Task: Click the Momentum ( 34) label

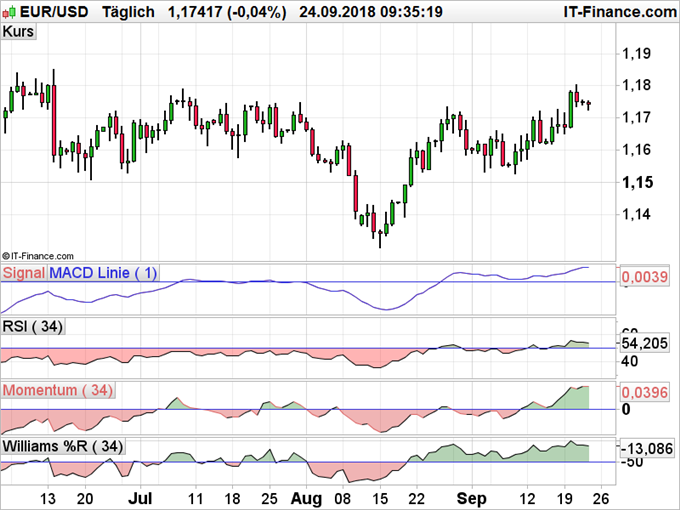Action: 58,390
